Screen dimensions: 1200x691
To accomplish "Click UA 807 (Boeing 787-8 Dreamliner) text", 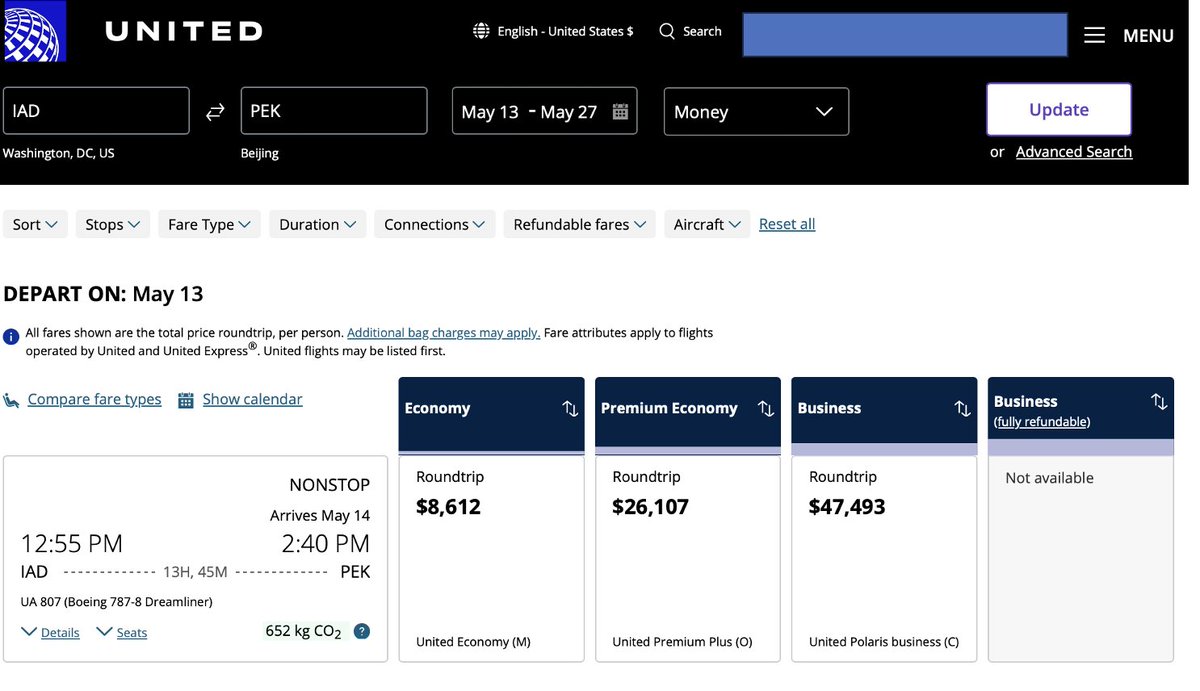I will point(117,602).
